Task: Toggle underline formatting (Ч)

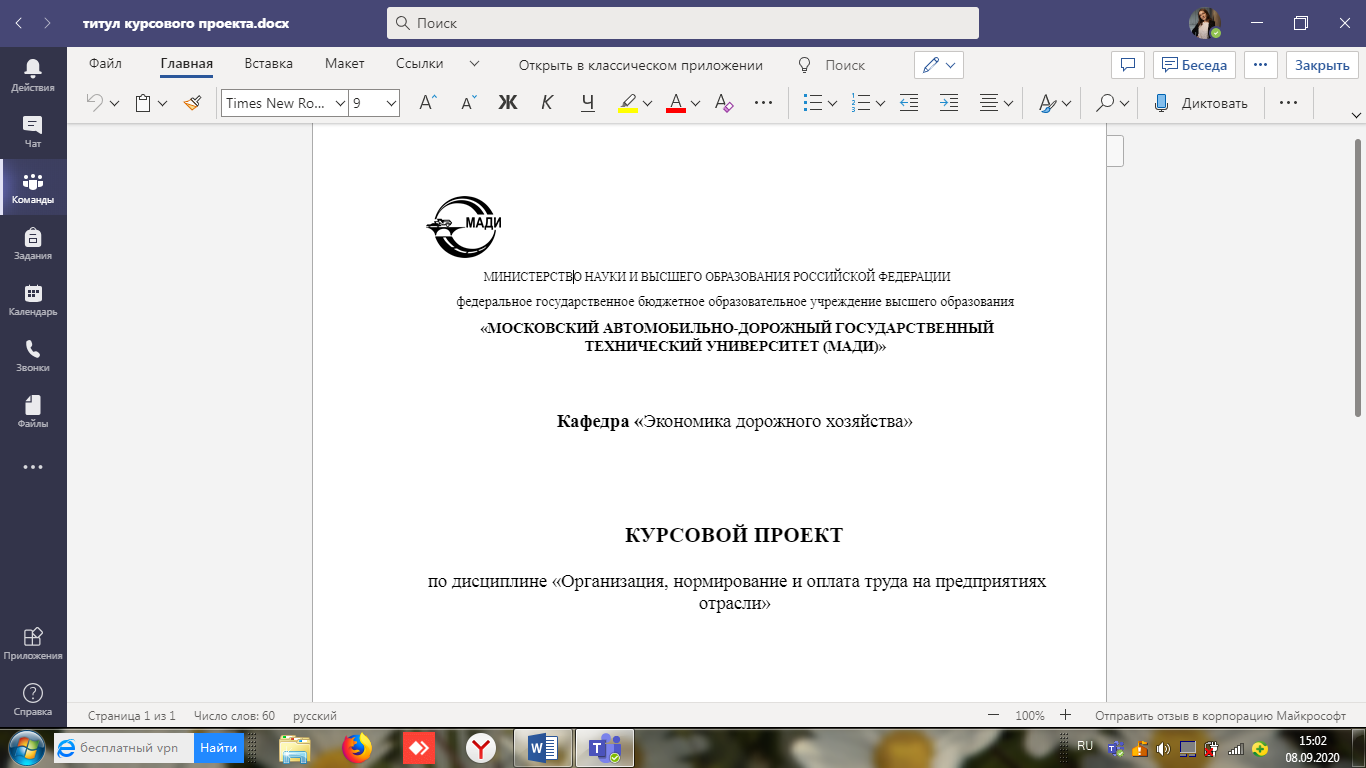Action: click(x=588, y=103)
